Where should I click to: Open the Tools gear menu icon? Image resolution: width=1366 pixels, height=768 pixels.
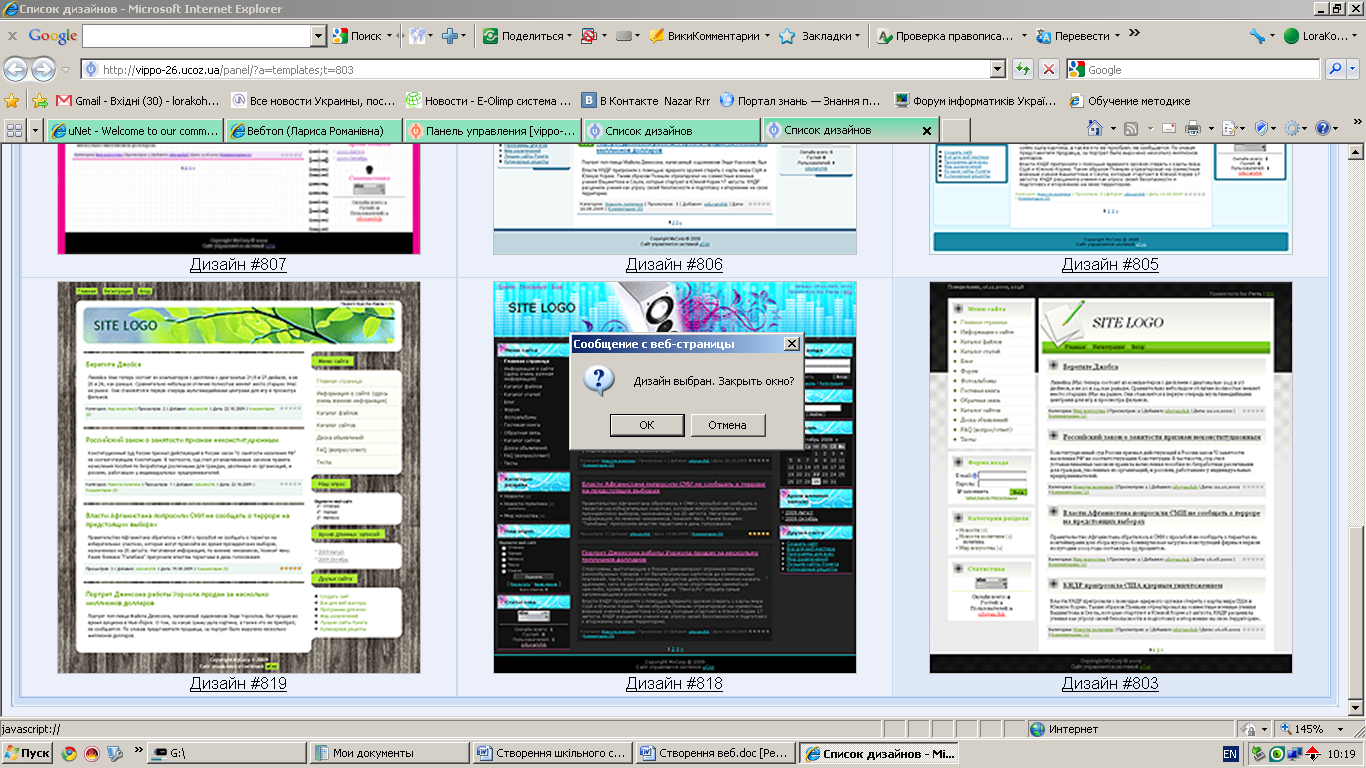click(x=1293, y=128)
